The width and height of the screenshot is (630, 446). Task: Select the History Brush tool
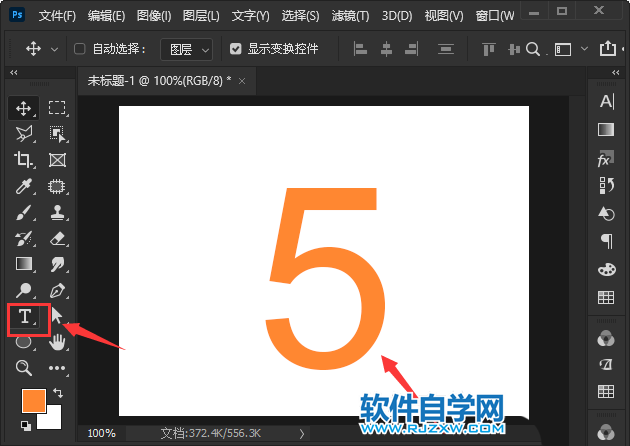(24, 239)
